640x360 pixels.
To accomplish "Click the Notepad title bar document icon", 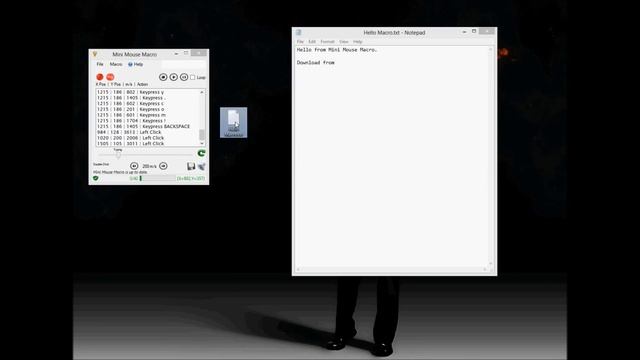I will (x=298, y=32).
